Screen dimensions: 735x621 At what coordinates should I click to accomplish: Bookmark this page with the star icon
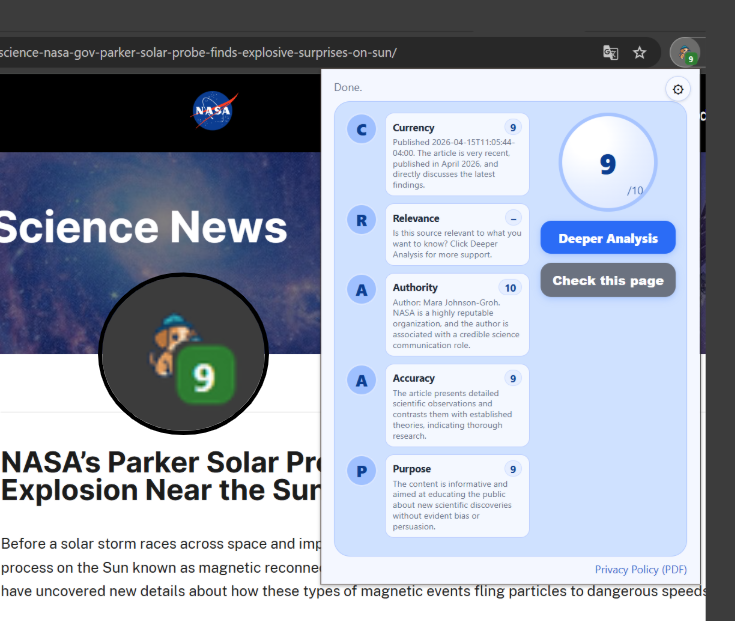[x=640, y=52]
